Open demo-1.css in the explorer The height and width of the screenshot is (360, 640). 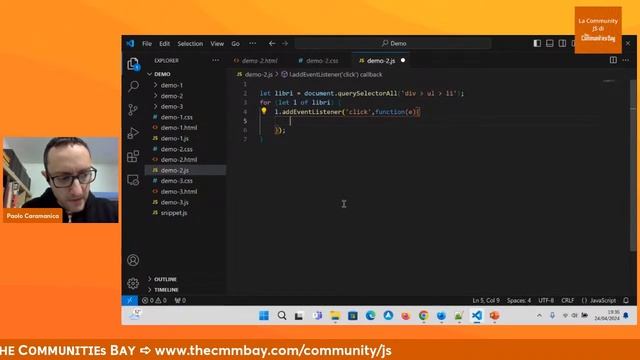pos(186,117)
